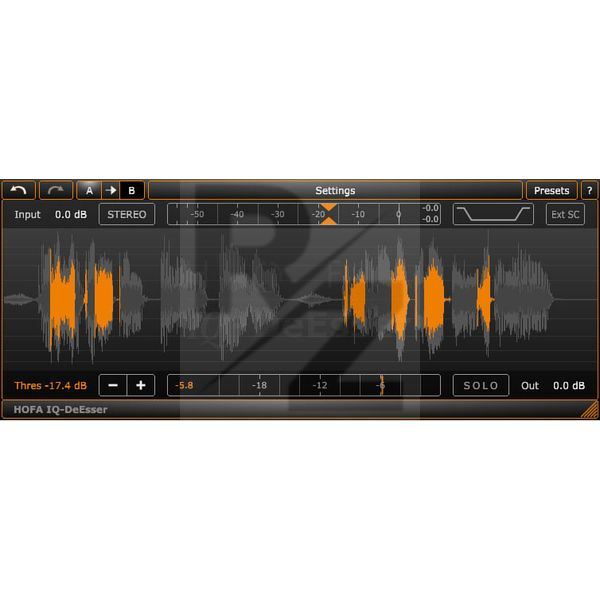Click the Input 0.0 dB value

click(x=71, y=214)
